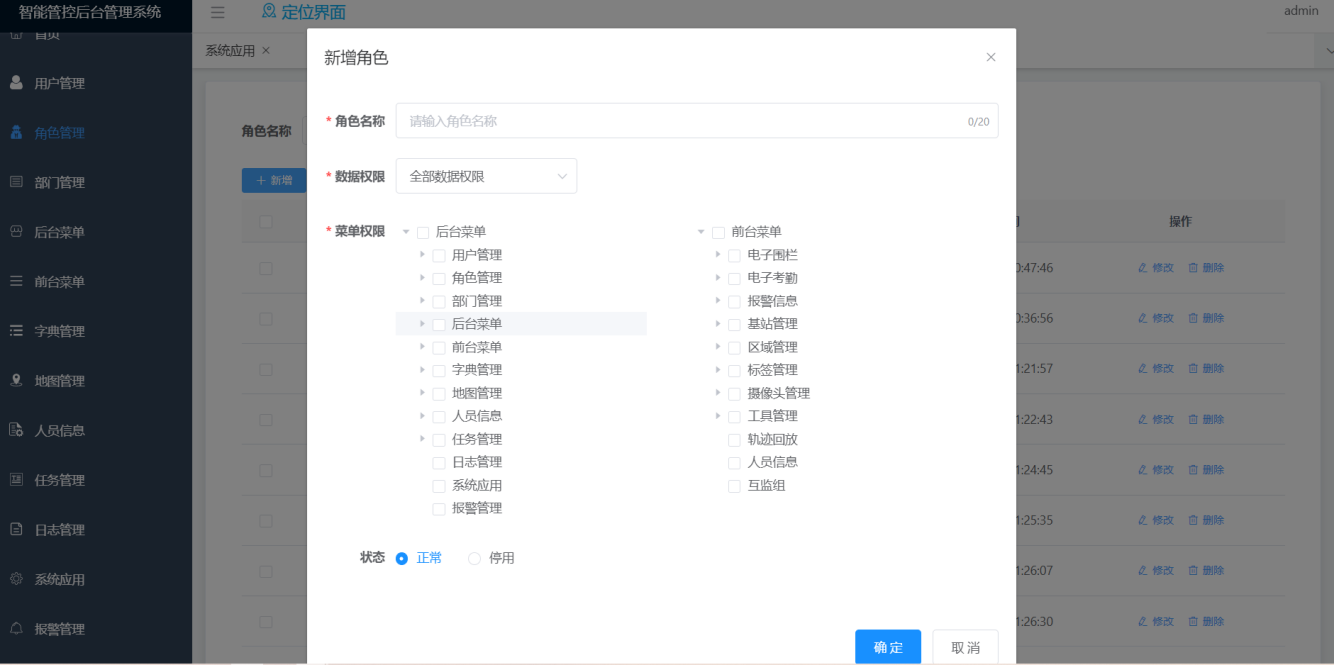This screenshot has height=665, width=1334.
Task: Check the 用户管理 menu permission checkbox
Action: (x=439, y=255)
